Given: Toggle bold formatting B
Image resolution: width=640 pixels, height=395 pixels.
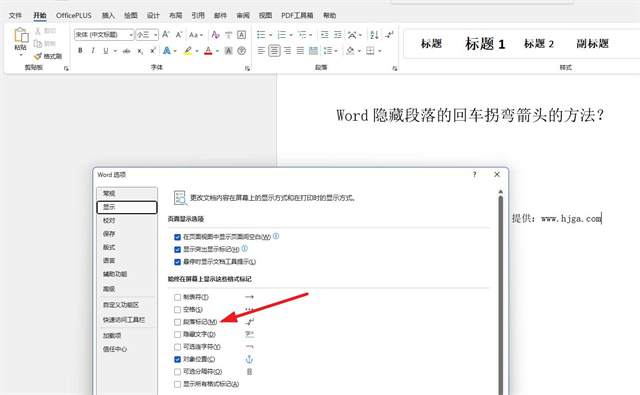Looking at the screenshot, I should pyautogui.click(x=80, y=51).
